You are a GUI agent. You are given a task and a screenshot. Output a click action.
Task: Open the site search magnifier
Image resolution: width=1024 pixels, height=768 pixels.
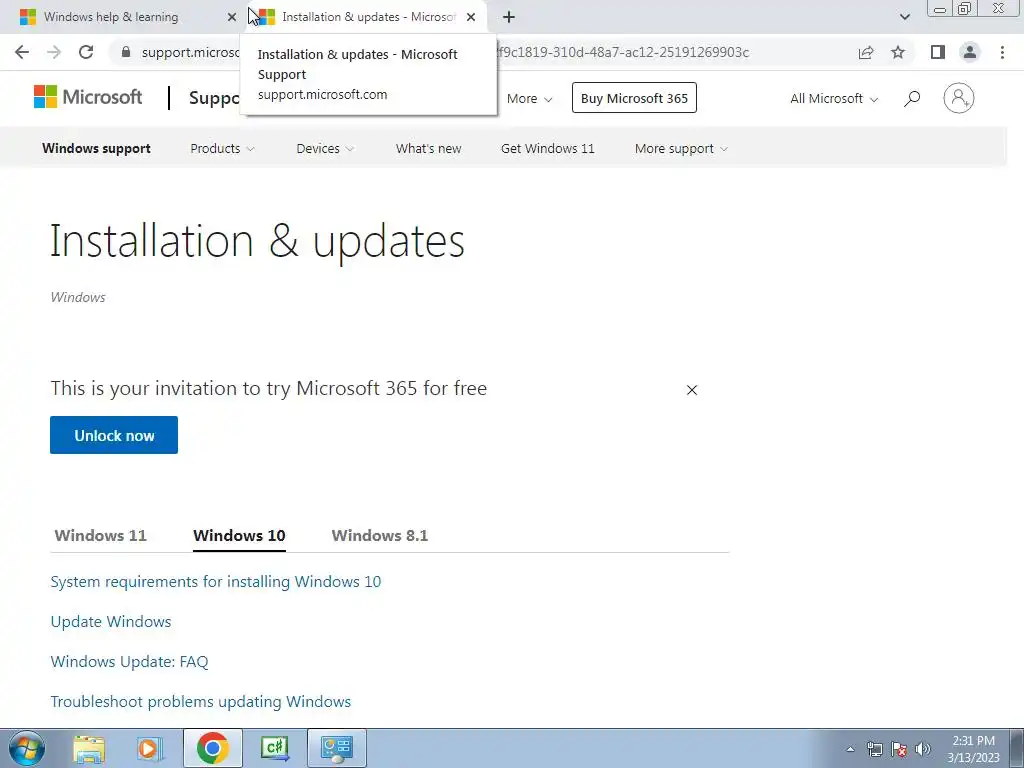912,99
